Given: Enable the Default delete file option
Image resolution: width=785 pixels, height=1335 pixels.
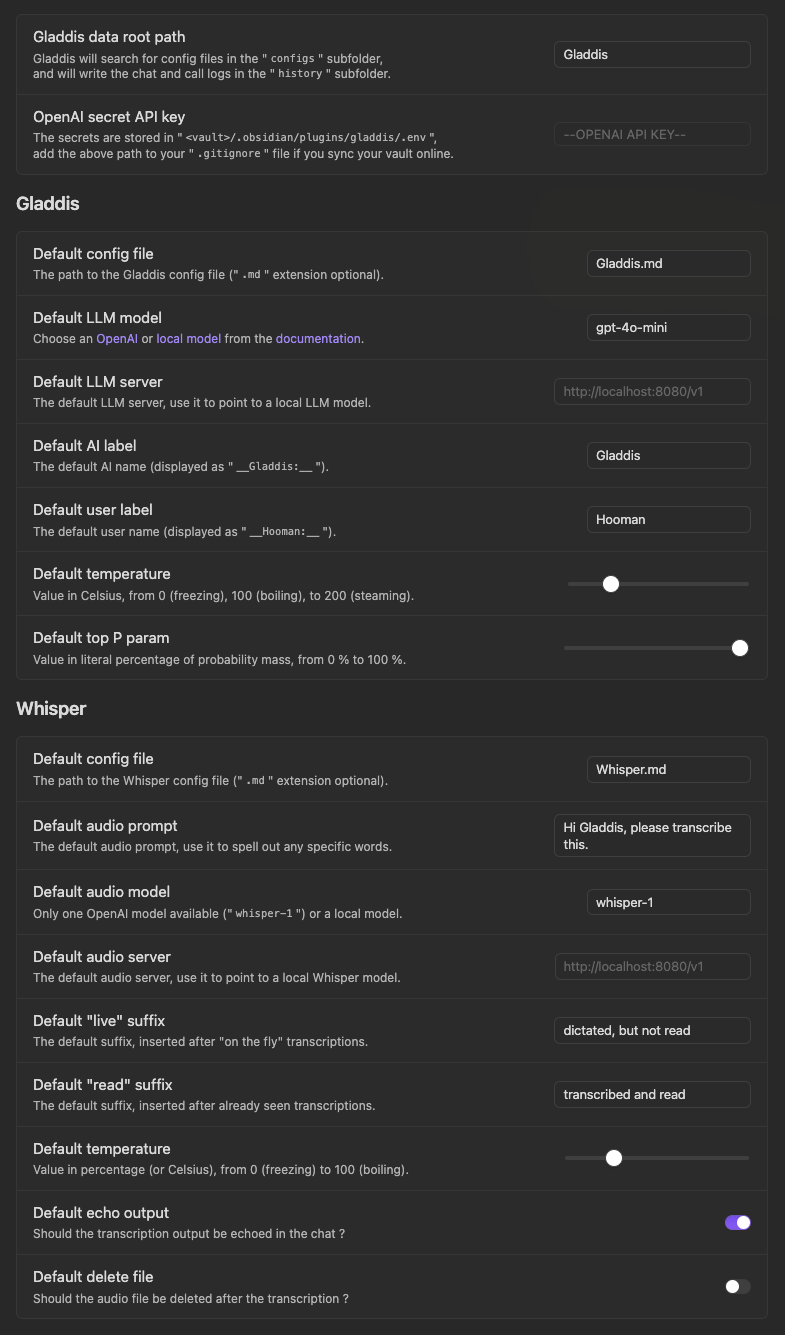Looking at the screenshot, I should pos(737,1286).
